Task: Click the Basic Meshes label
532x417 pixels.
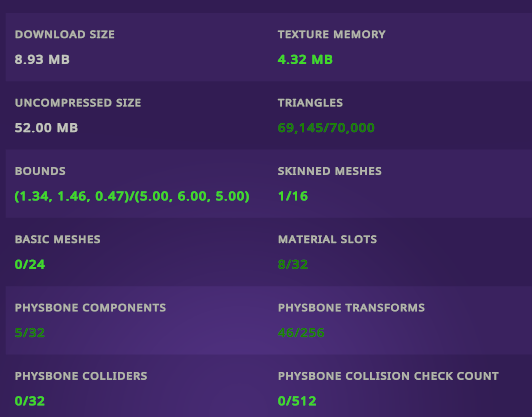Action: coord(57,239)
